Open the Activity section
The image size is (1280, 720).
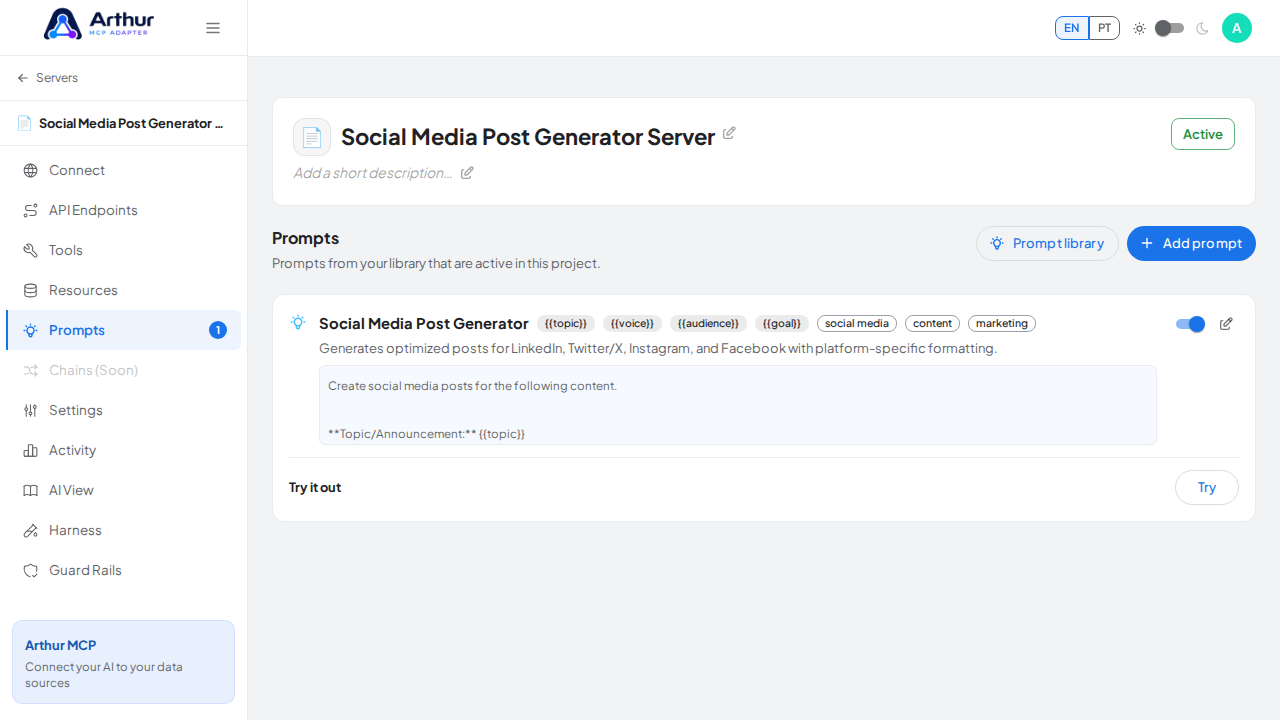(x=123, y=450)
